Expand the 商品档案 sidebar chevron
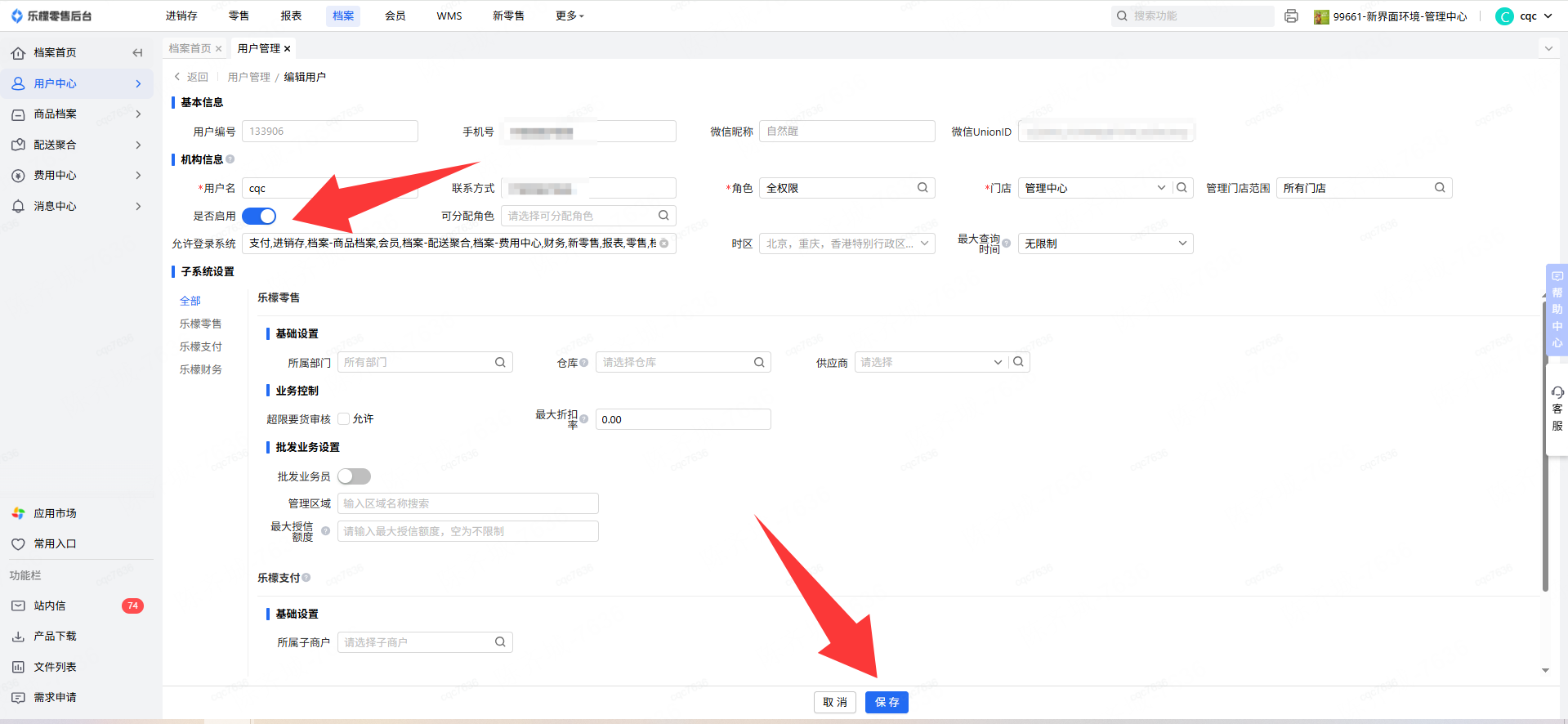1568x724 pixels. click(x=138, y=114)
